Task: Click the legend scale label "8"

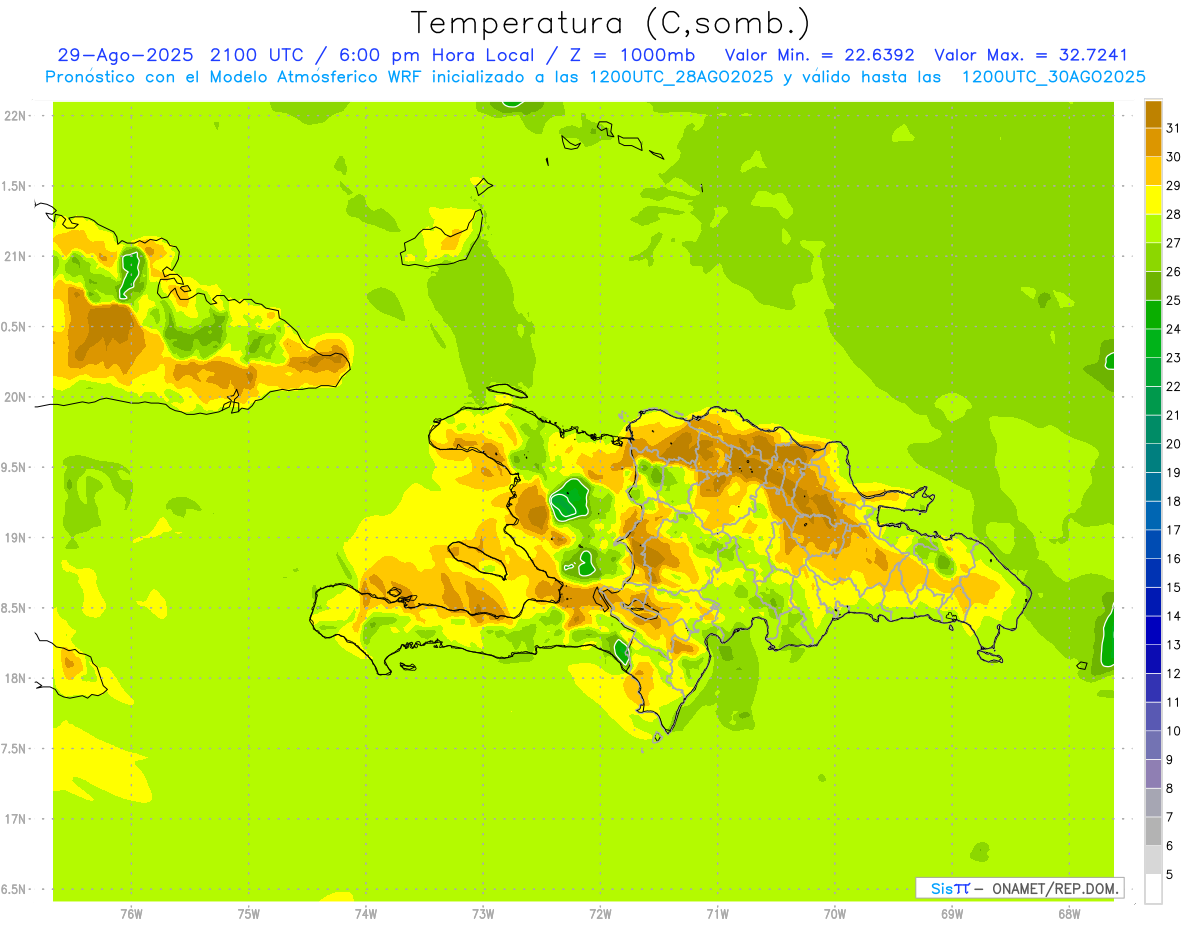Action: click(1169, 788)
